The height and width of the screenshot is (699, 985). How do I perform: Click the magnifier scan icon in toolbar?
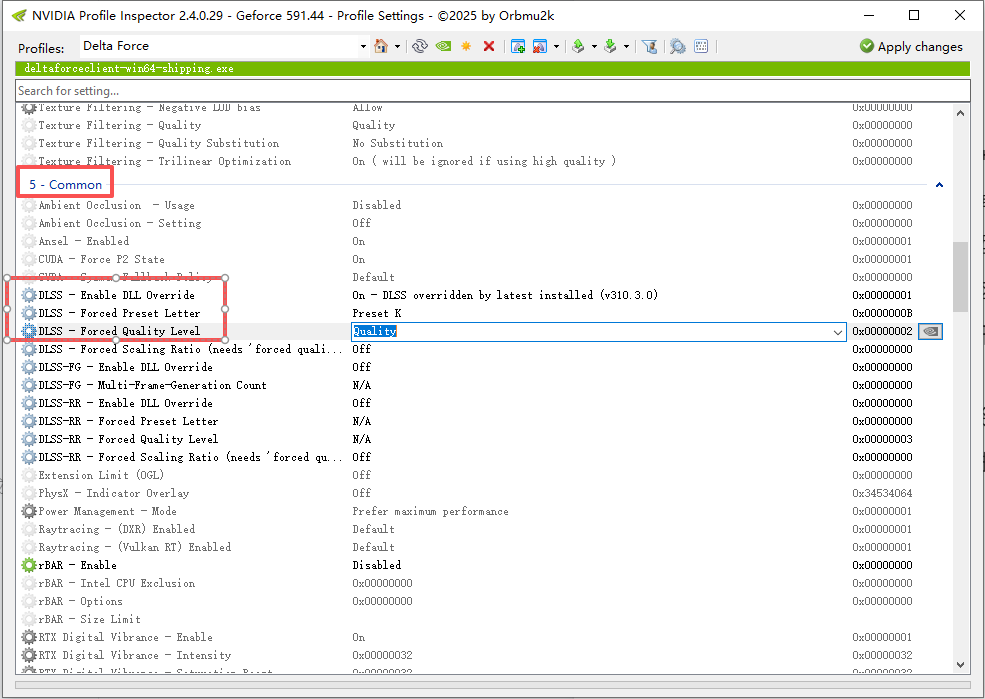tap(678, 46)
